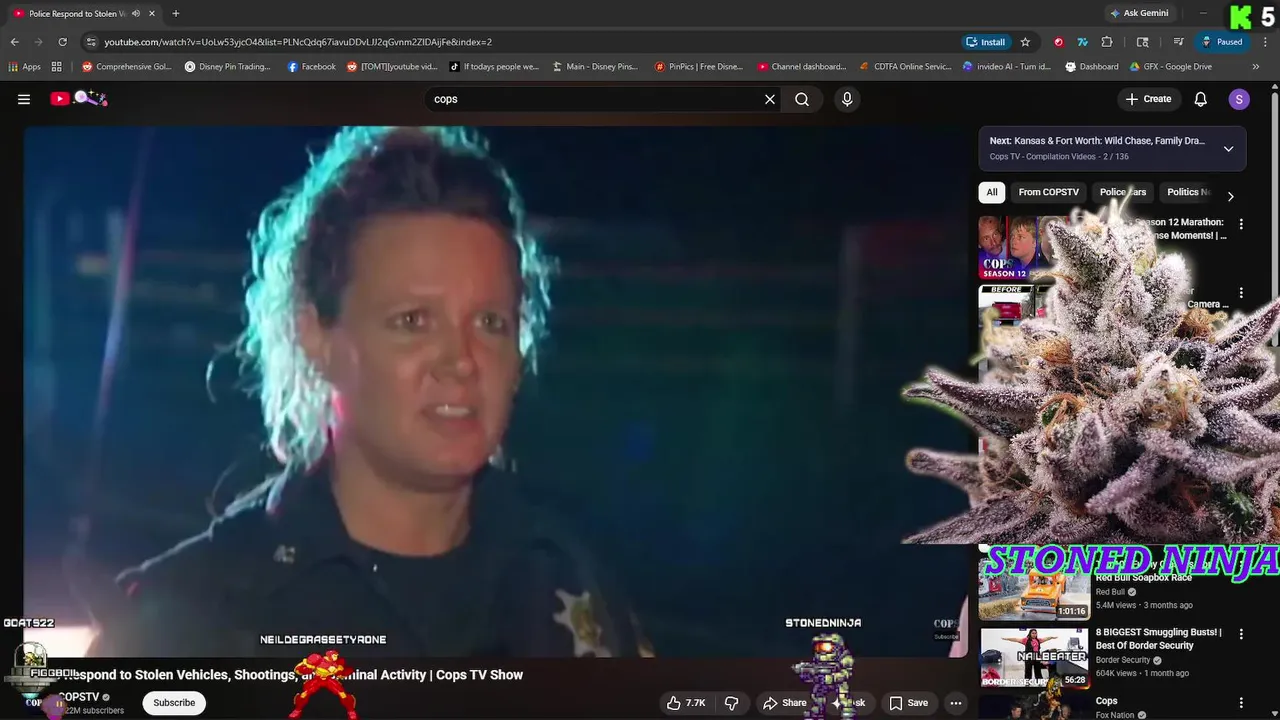Viewport: 1280px width, 720px height.
Task: Select the From COPSTV chip
Action: [1048, 192]
